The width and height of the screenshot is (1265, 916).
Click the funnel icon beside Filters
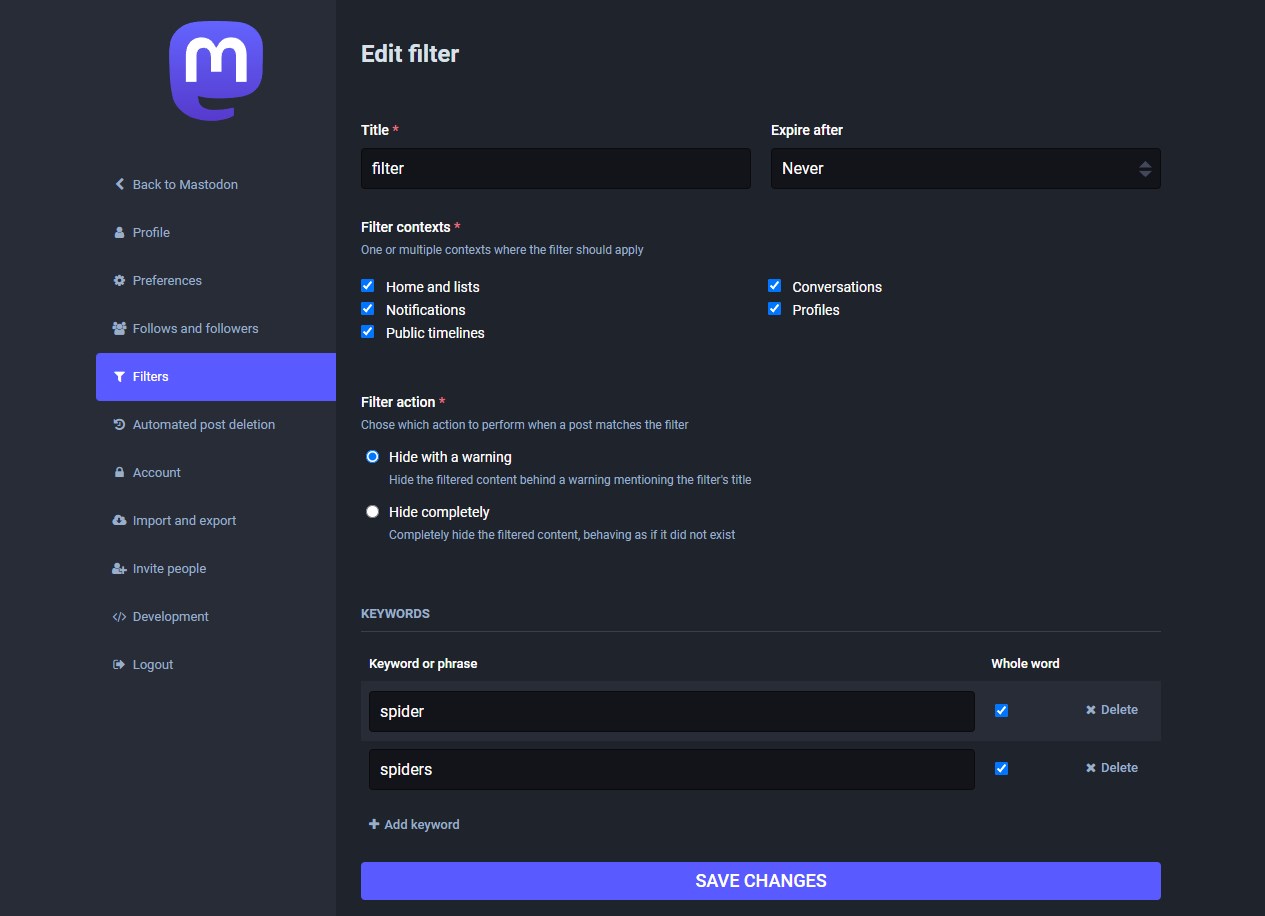point(120,377)
